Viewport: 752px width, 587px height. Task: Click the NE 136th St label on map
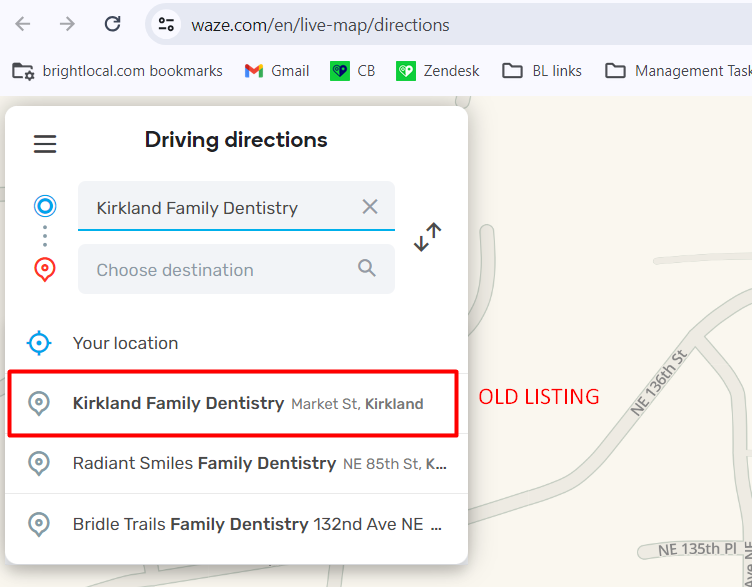pyautogui.click(x=659, y=383)
